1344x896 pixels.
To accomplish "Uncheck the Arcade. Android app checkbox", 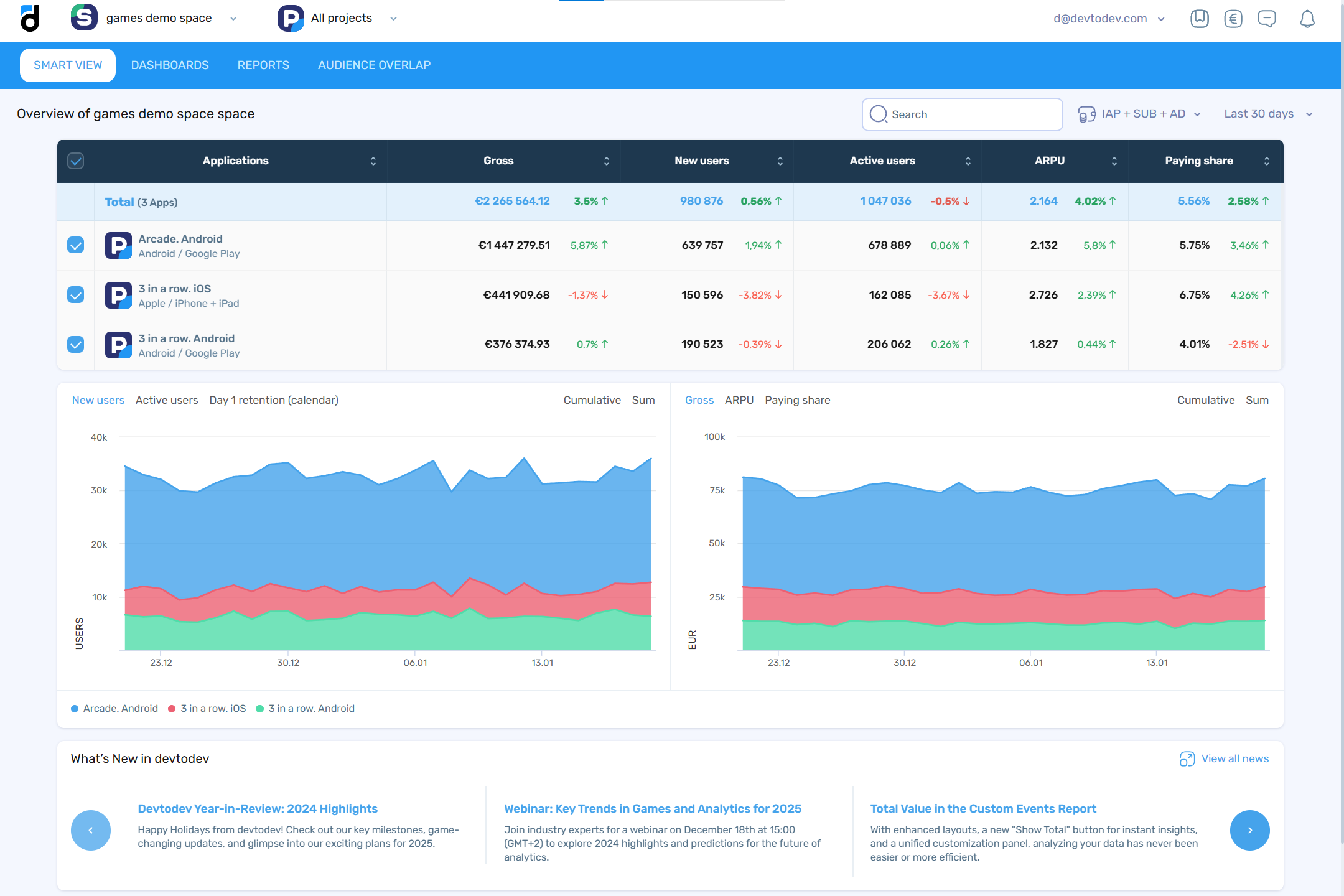I will point(76,245).
